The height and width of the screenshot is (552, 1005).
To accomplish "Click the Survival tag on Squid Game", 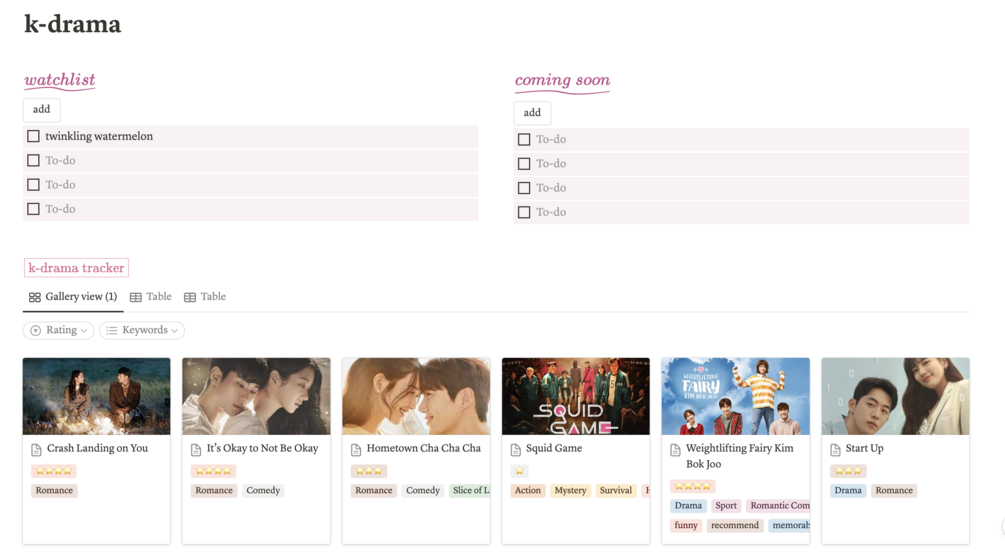I will 616,490.
